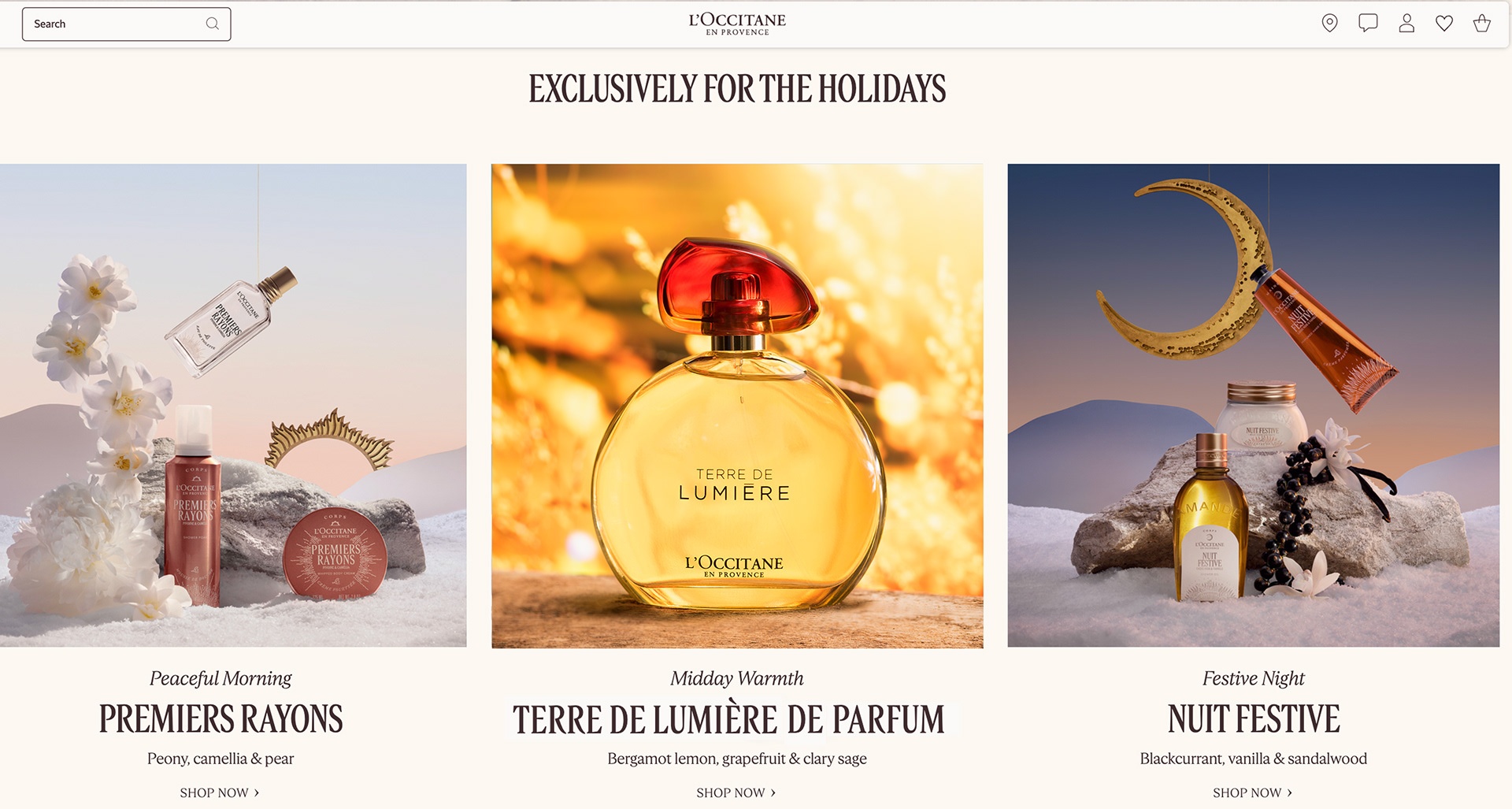This screenshot has width=1512, height=809.
Task: Select the Premiers Rayons heading
Action: tap(221, 719)
